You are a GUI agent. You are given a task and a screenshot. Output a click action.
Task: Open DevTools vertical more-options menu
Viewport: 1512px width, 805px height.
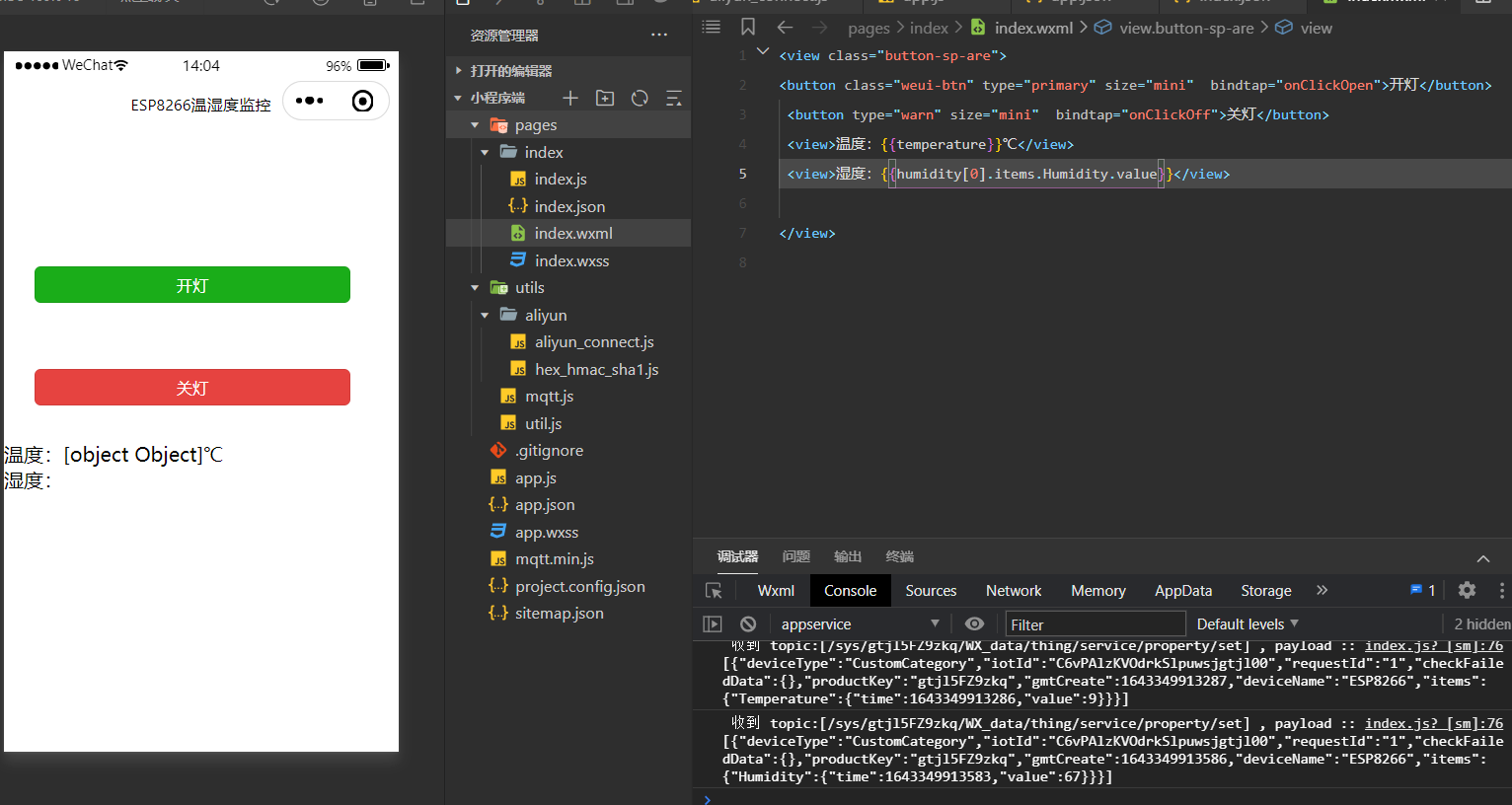coord(1501,590)
